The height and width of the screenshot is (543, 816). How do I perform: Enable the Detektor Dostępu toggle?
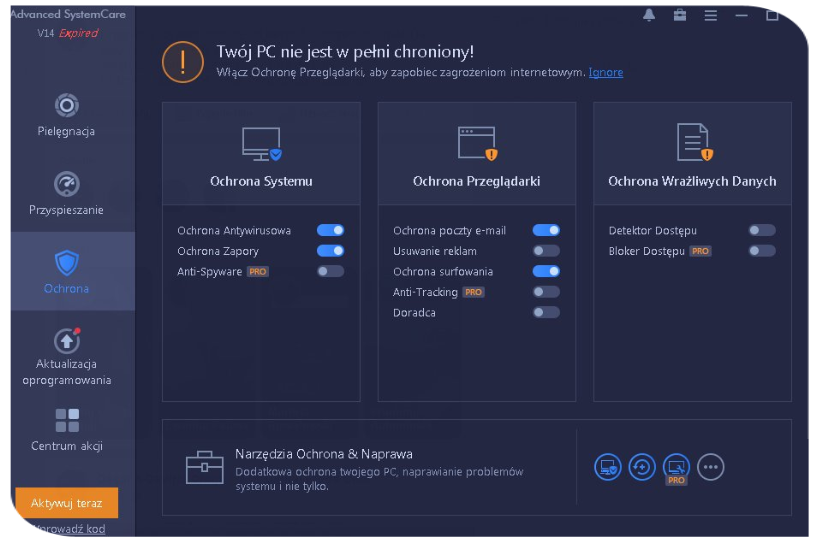(762, 230)
